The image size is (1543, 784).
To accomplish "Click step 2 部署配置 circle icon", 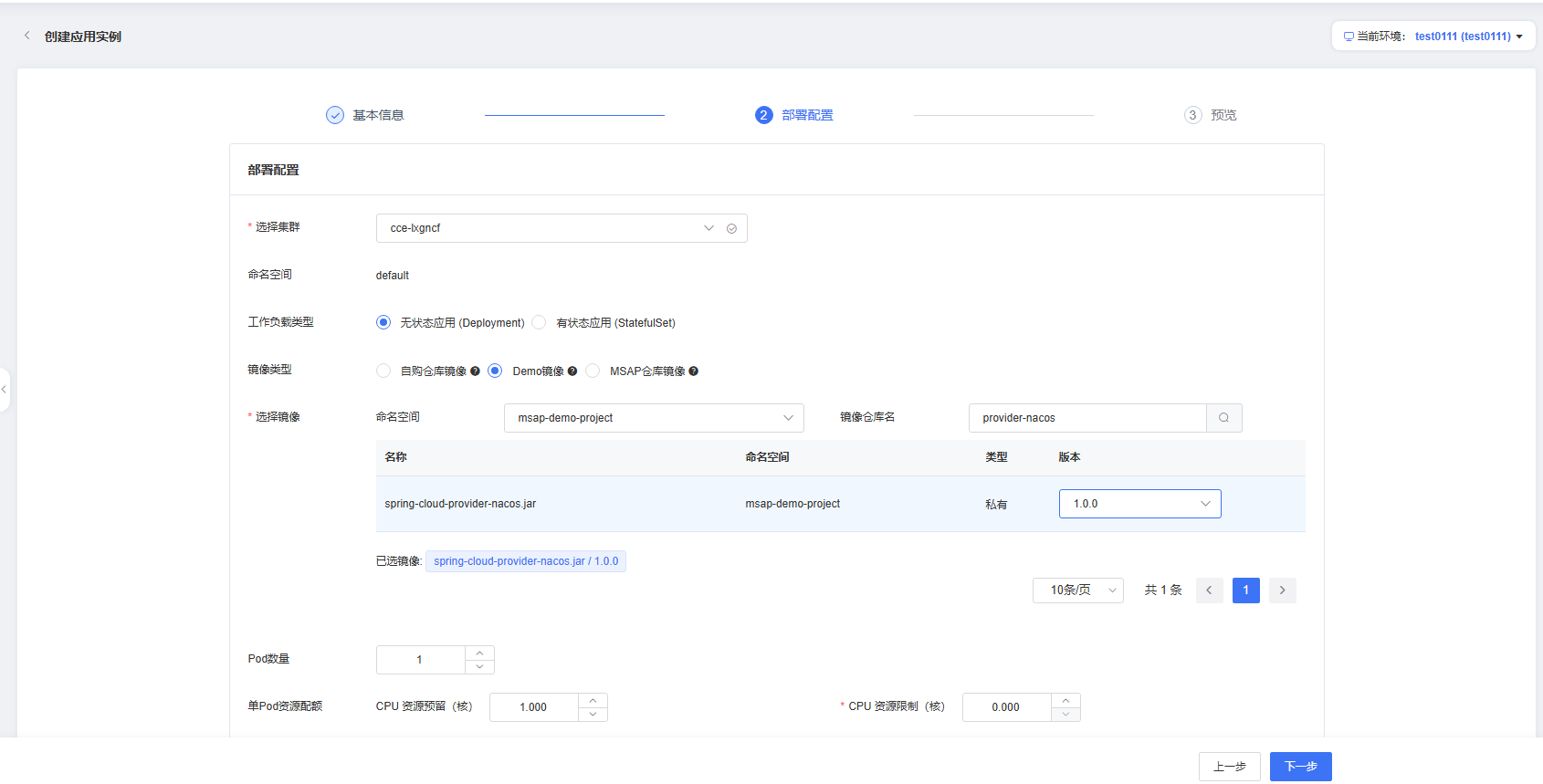I will point(764,115).
